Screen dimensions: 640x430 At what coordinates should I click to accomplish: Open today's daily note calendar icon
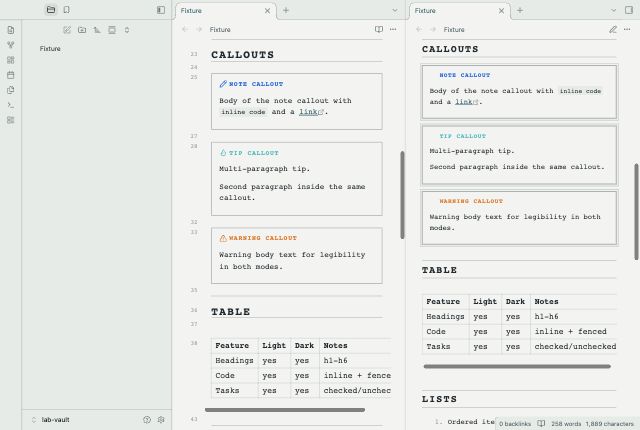click(11, 75)
